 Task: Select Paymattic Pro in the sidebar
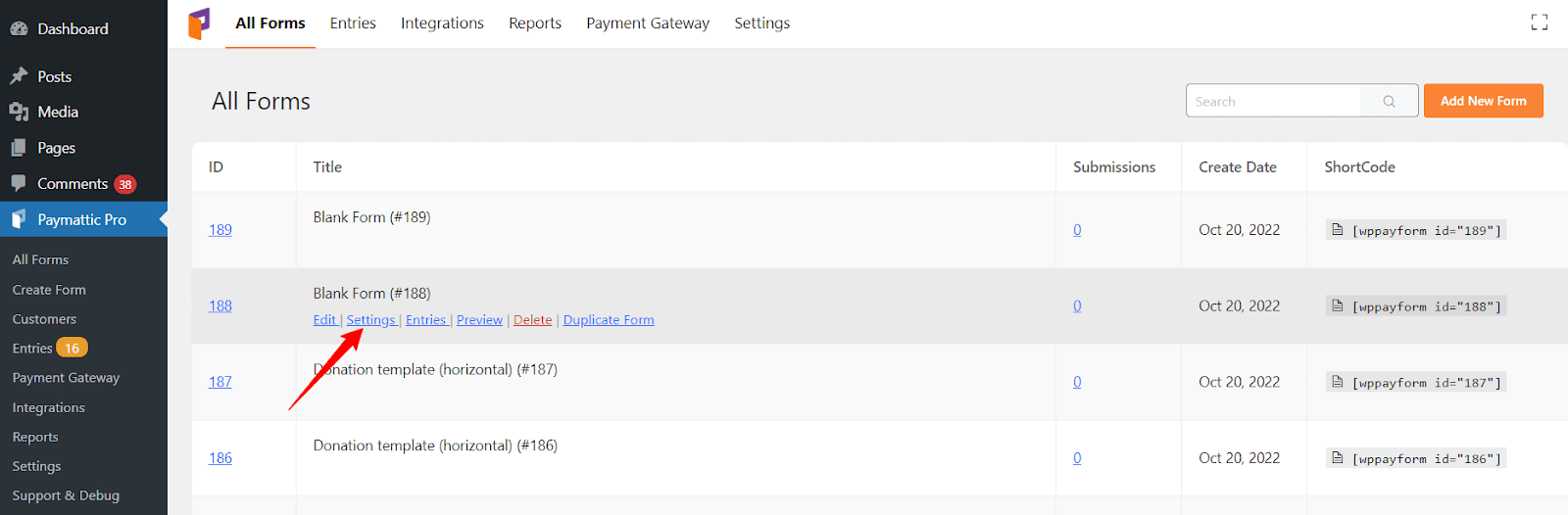tap(83, 219)
